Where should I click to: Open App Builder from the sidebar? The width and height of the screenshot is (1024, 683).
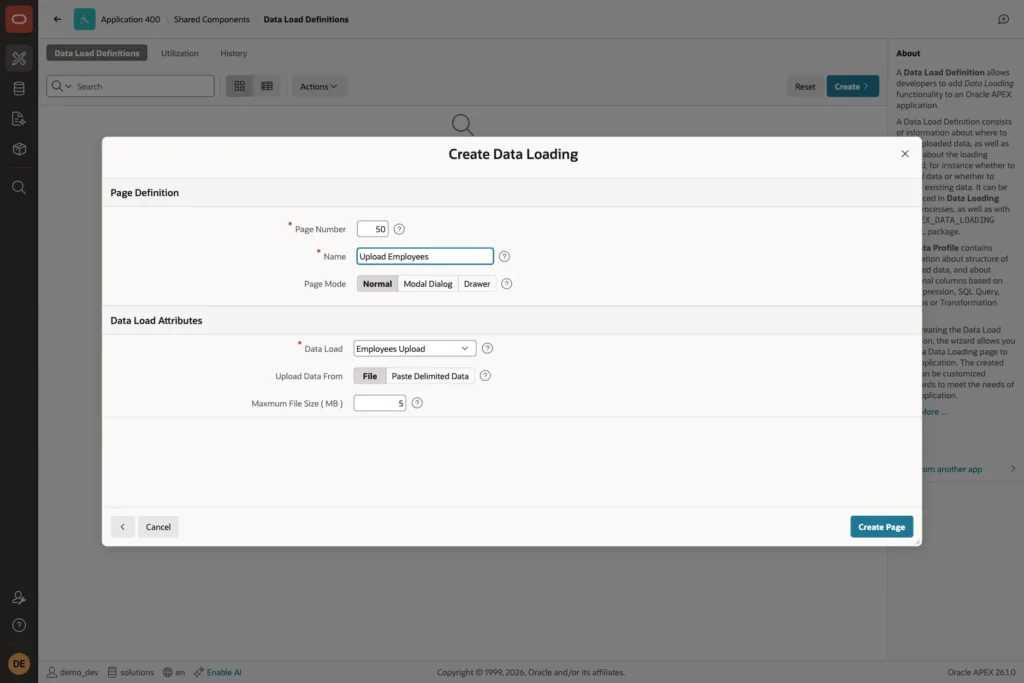pos(19,58)
